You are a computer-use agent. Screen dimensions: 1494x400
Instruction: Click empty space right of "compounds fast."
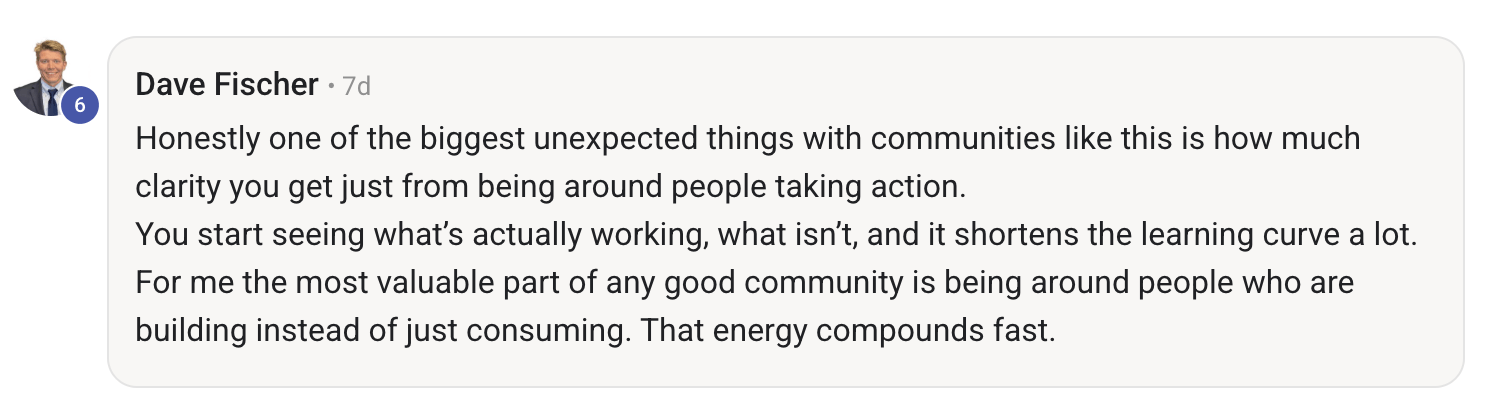[x=1250, y=330]
